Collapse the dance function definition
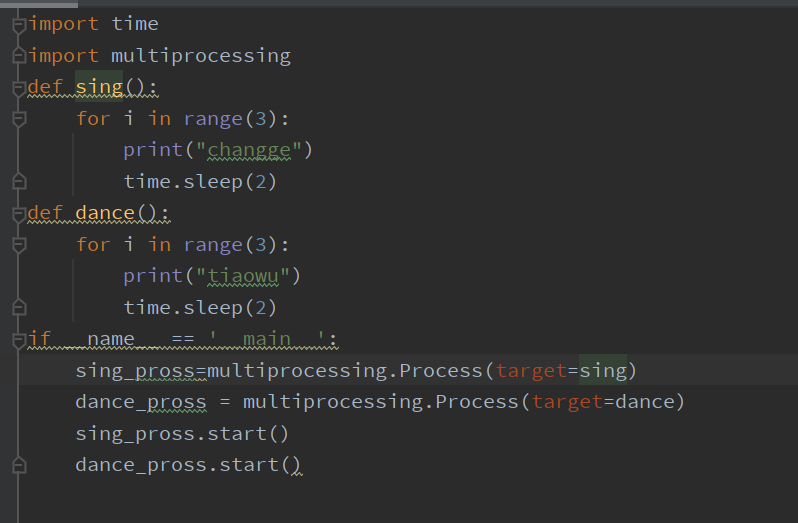Viewport: 798px width, 523px height. click(18, 213)
